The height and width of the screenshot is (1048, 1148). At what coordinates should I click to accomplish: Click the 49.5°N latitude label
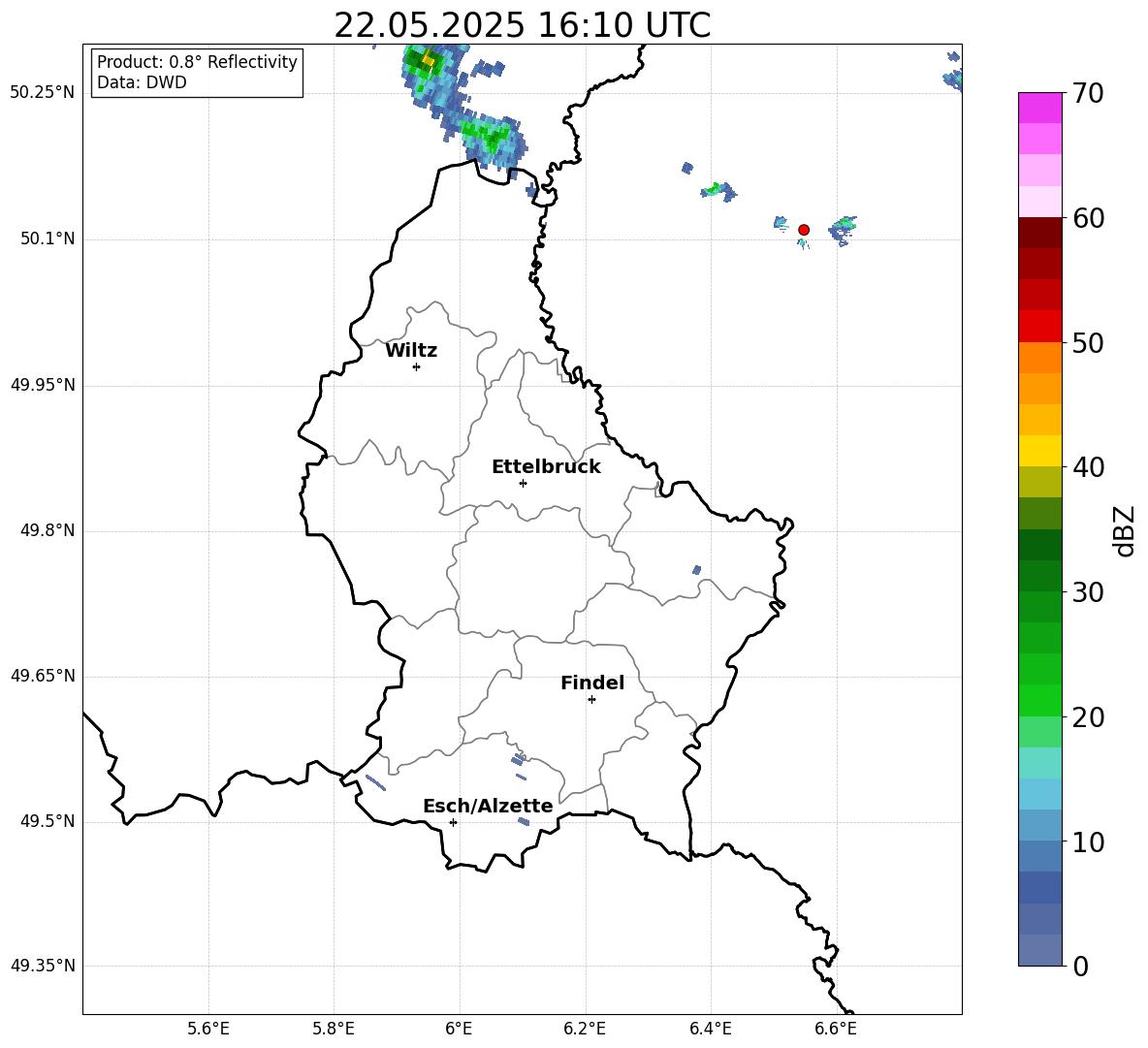[x=48, y=822]
